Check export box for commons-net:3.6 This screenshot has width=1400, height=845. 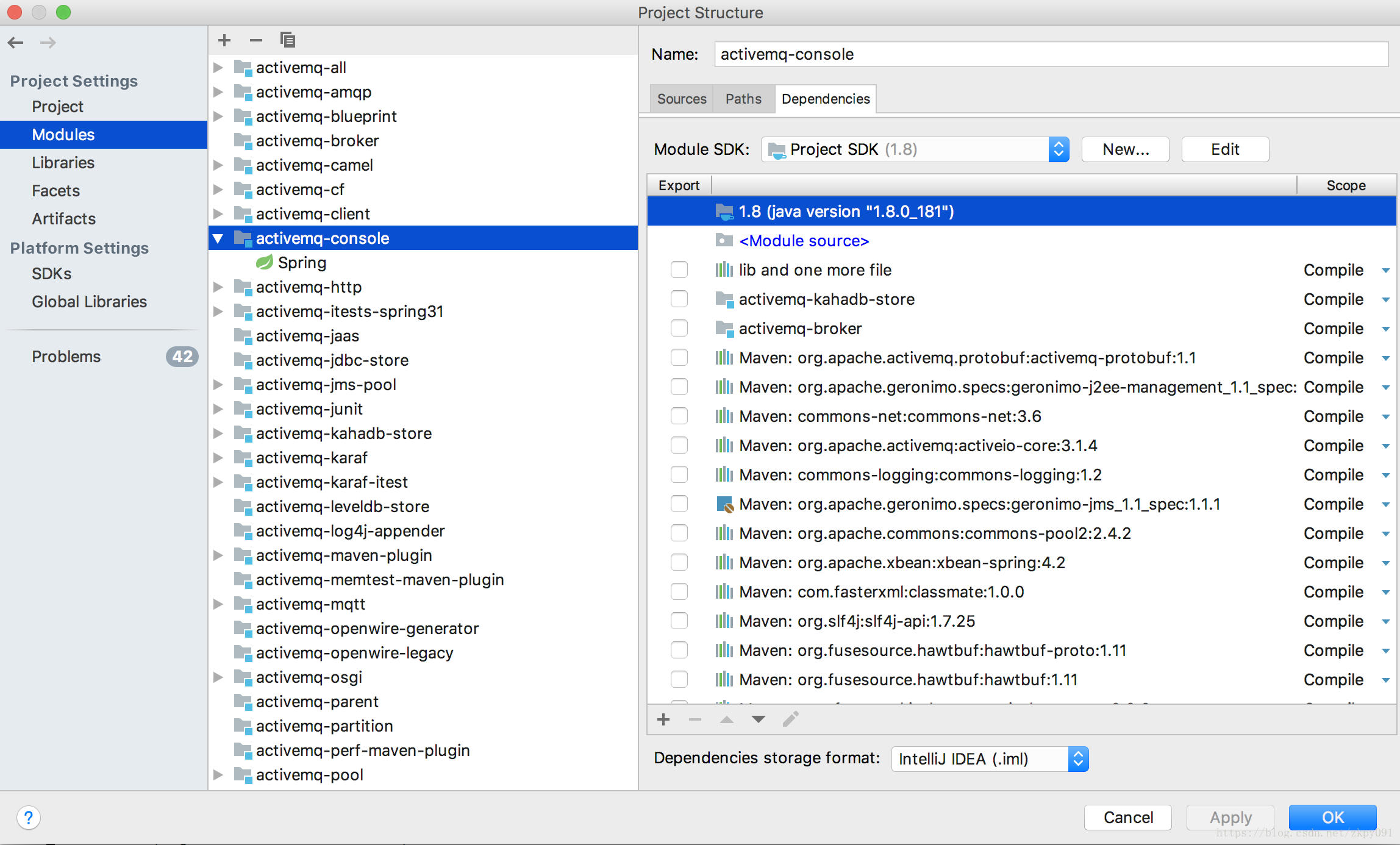679,416
